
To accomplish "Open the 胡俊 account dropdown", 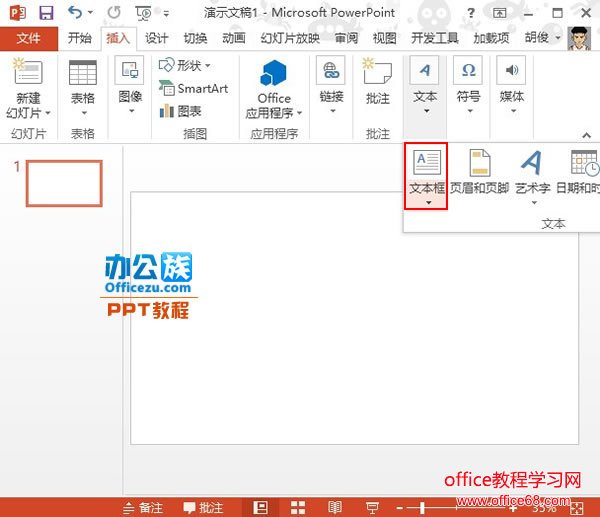I will click(542, 38).
